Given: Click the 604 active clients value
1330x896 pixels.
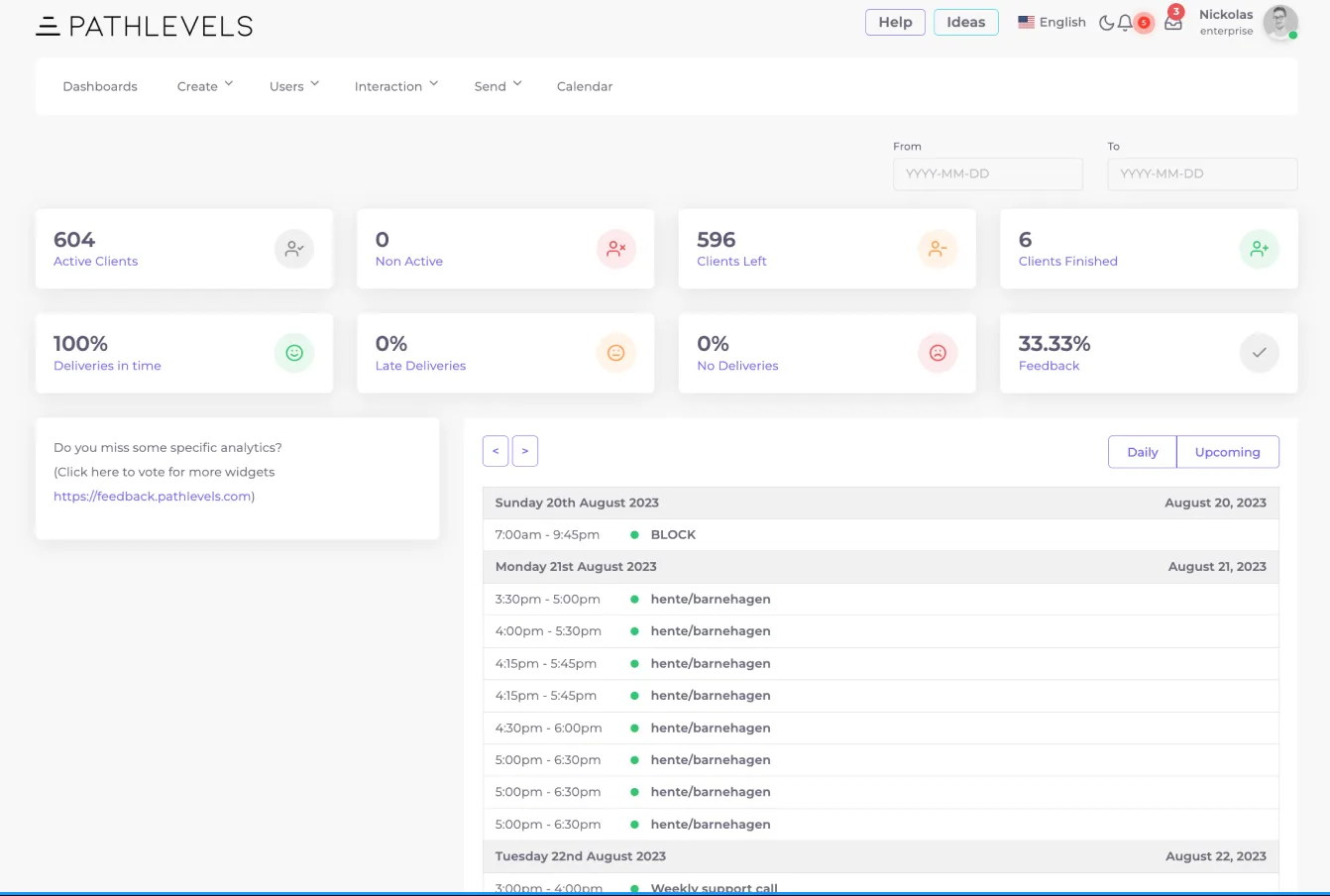Looking at the screenshot, I should 74,240.
